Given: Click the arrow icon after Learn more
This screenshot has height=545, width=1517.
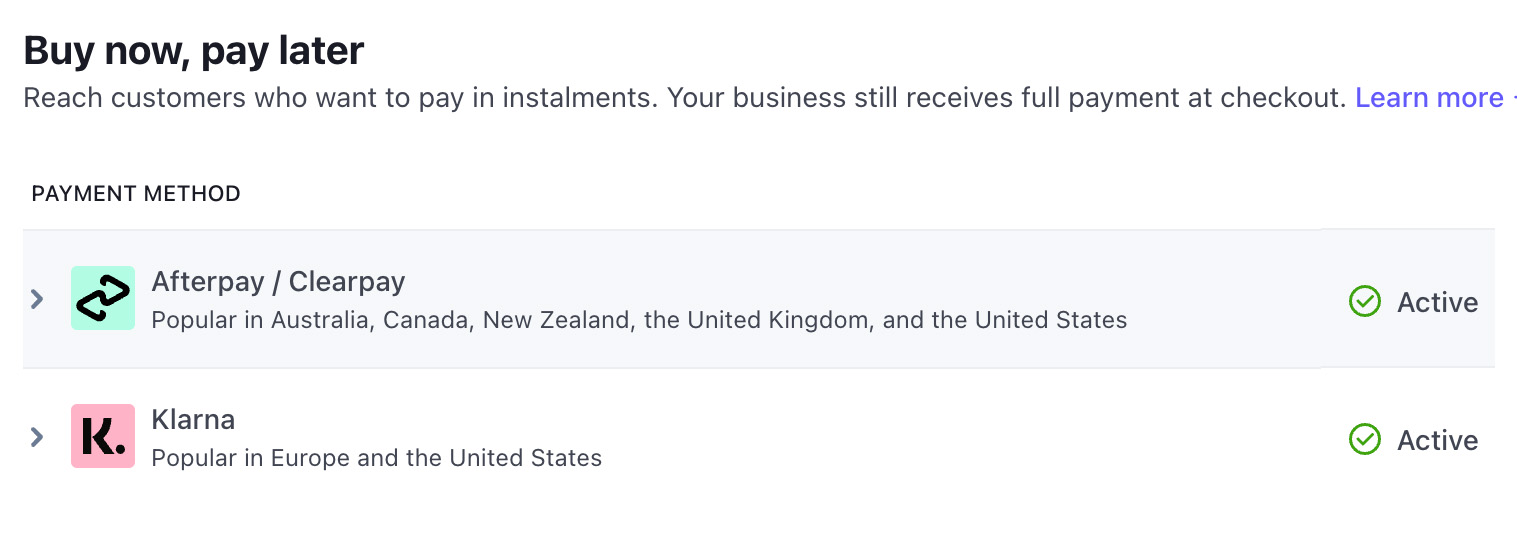Looking at the screenshot, I should 1513,98.
